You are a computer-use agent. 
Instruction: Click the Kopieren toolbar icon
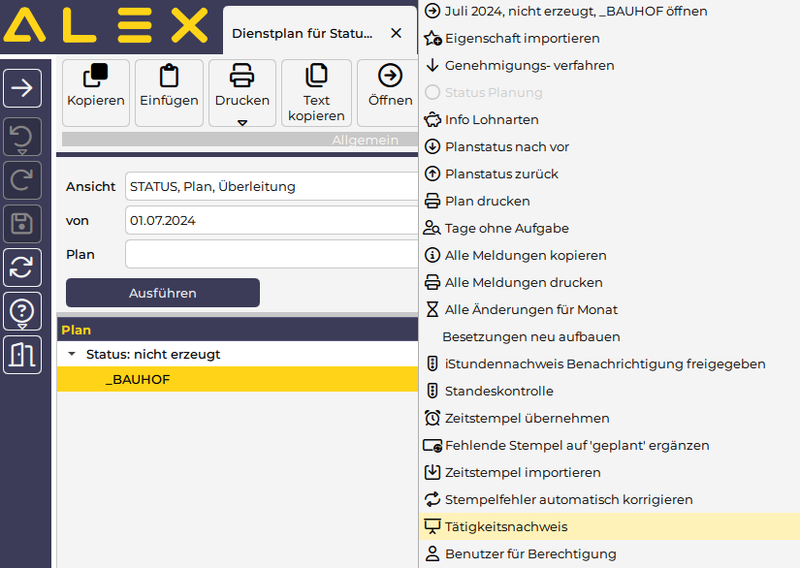(x=95, y=76)
